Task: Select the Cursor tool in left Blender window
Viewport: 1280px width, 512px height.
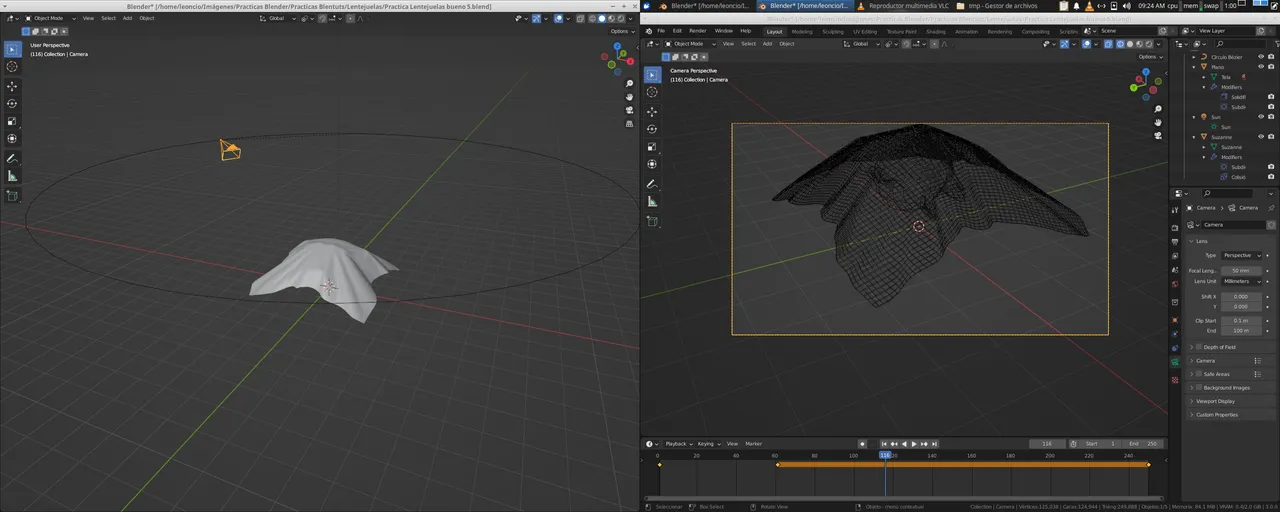Action: pos(12,67)
